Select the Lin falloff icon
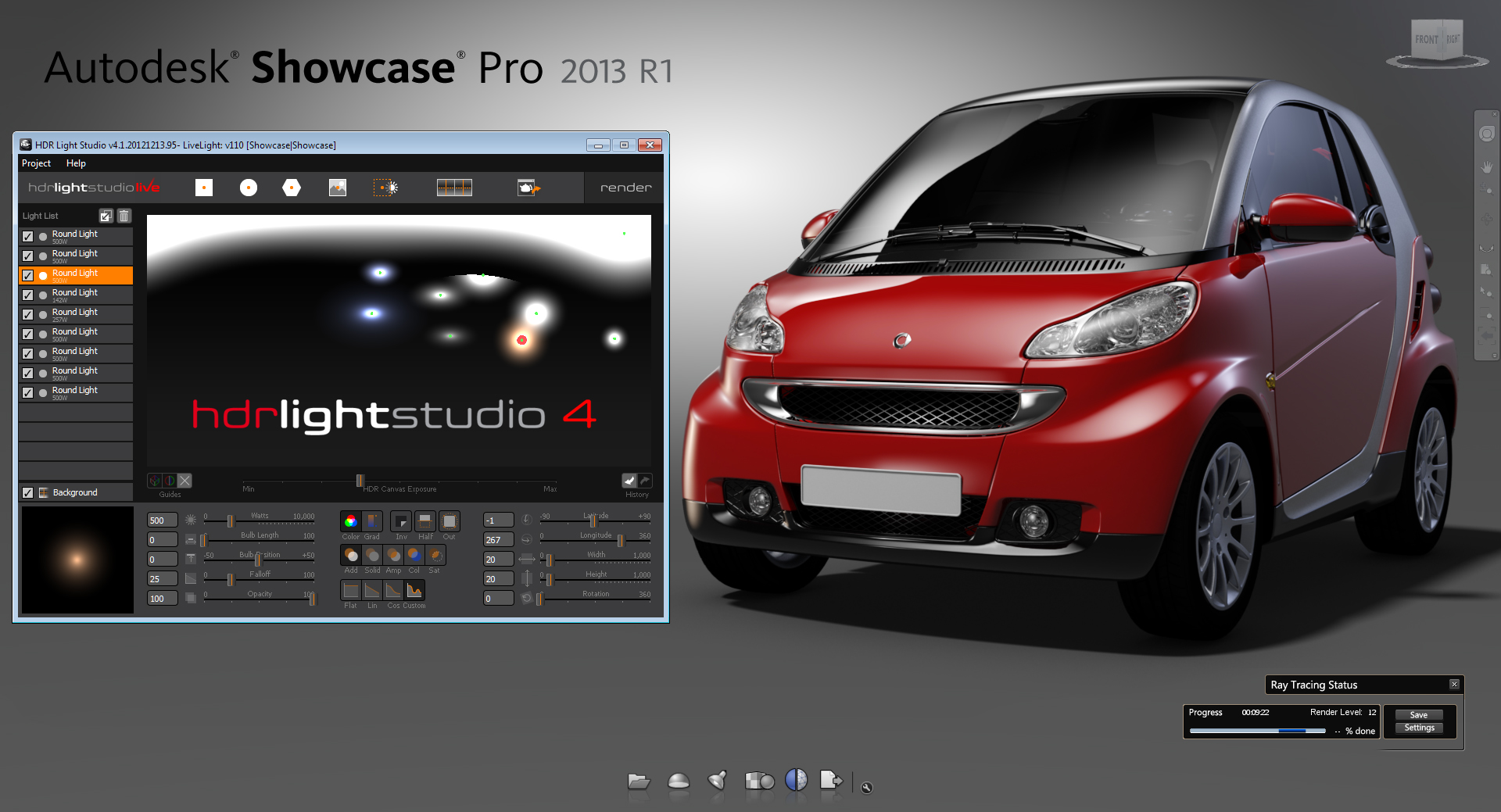The height and width of the screenshot is (812, 1501). 372,590
